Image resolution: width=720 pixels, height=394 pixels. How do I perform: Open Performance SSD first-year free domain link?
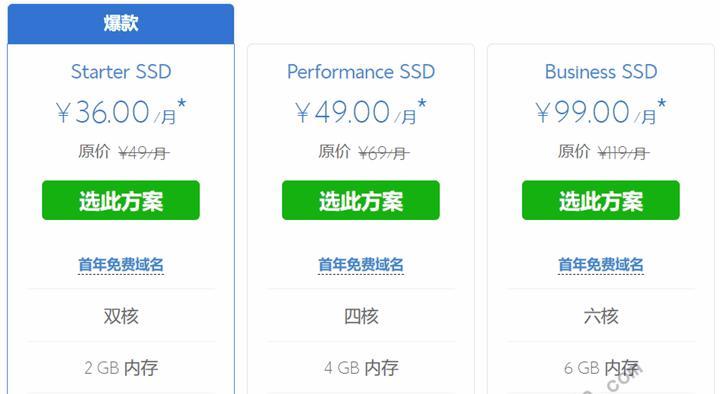(361, 265)
